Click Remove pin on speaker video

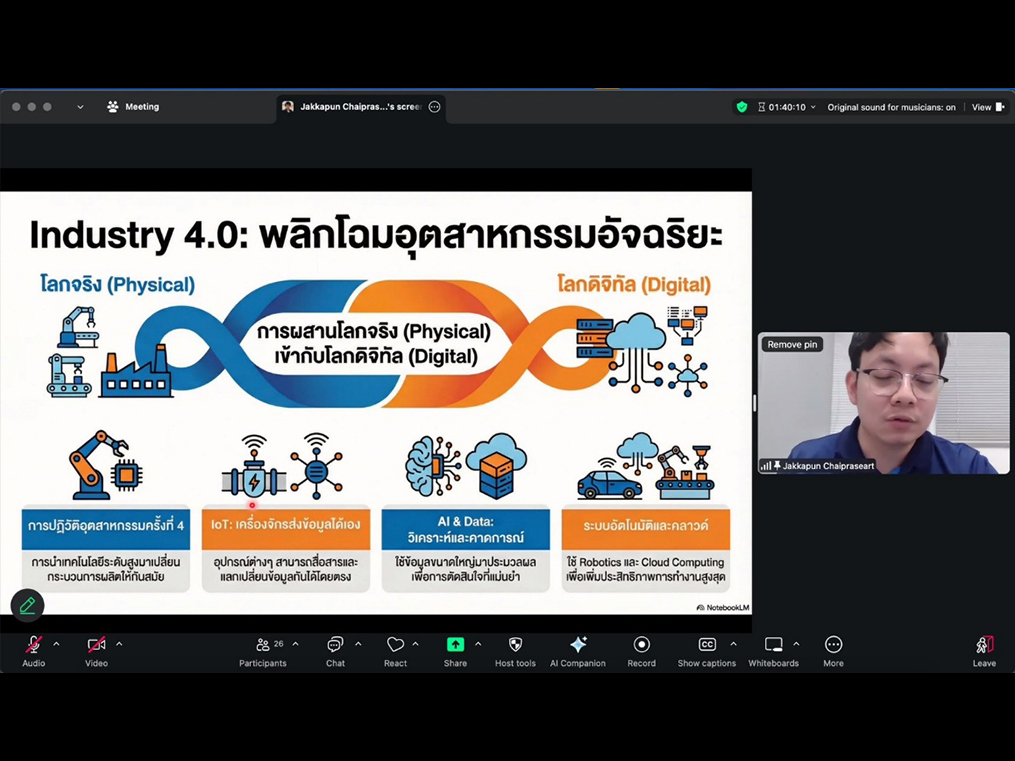(x=792, y=344)
